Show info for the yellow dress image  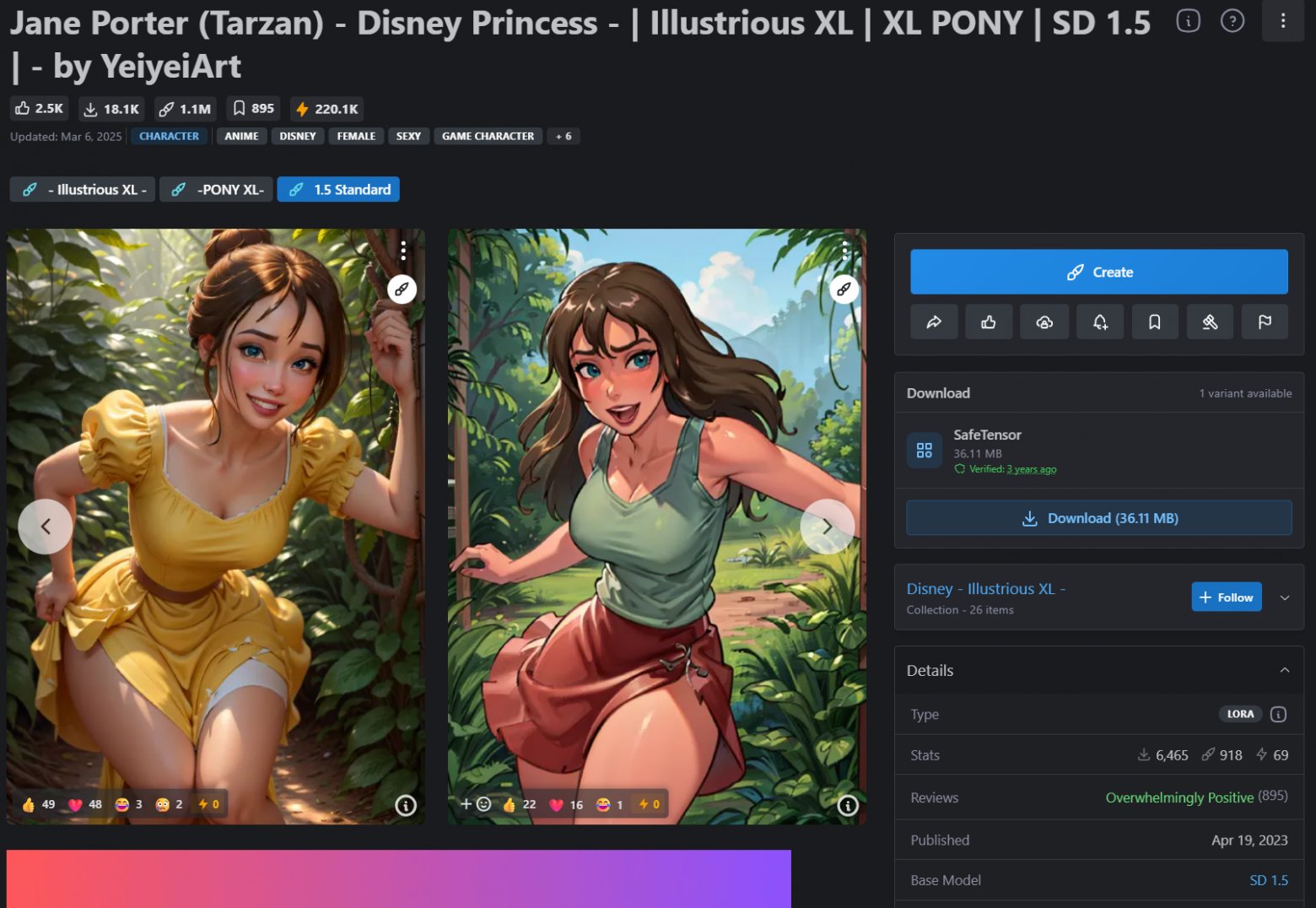406,806
